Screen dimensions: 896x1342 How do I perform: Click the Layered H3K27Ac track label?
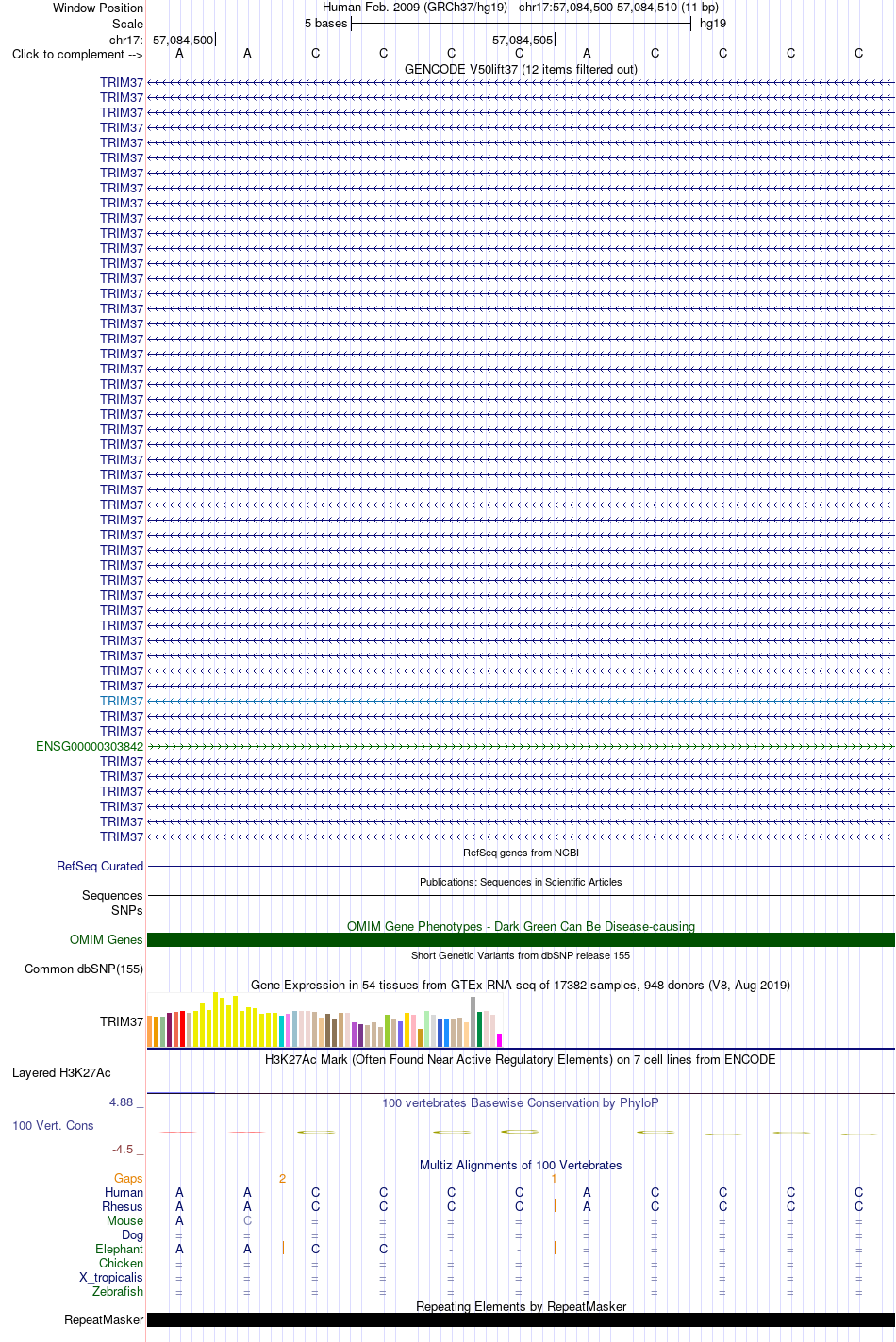coord(61,1072)
